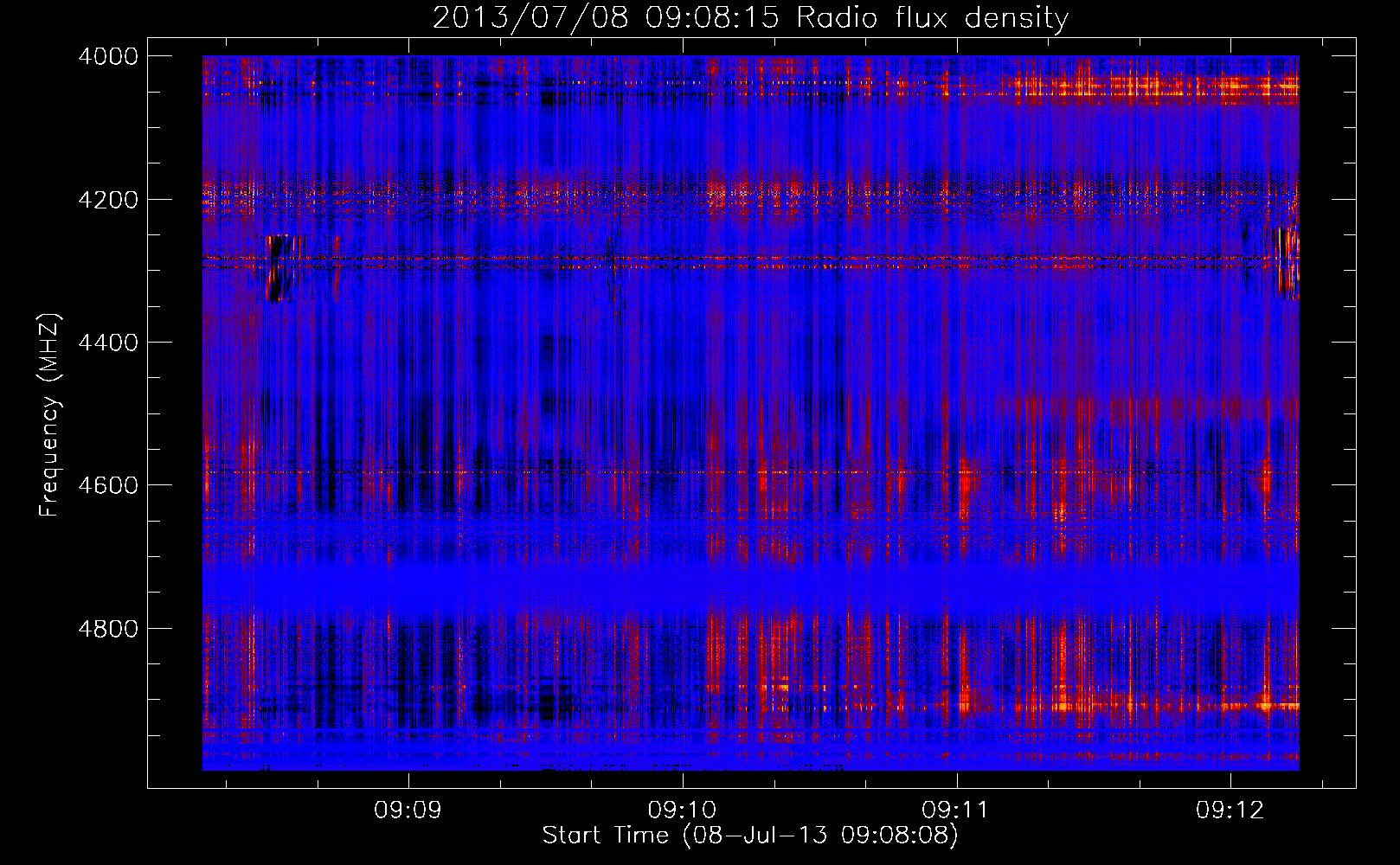Click the 09:11 time axis label
The height and width of the screenshot is (865, 1400).
click(956, 811)
